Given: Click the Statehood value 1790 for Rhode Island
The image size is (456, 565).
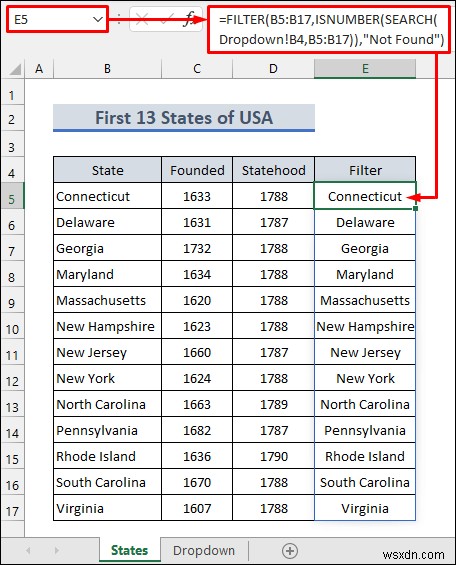Looking at the screenshot, I should click(x=274, y=456).
